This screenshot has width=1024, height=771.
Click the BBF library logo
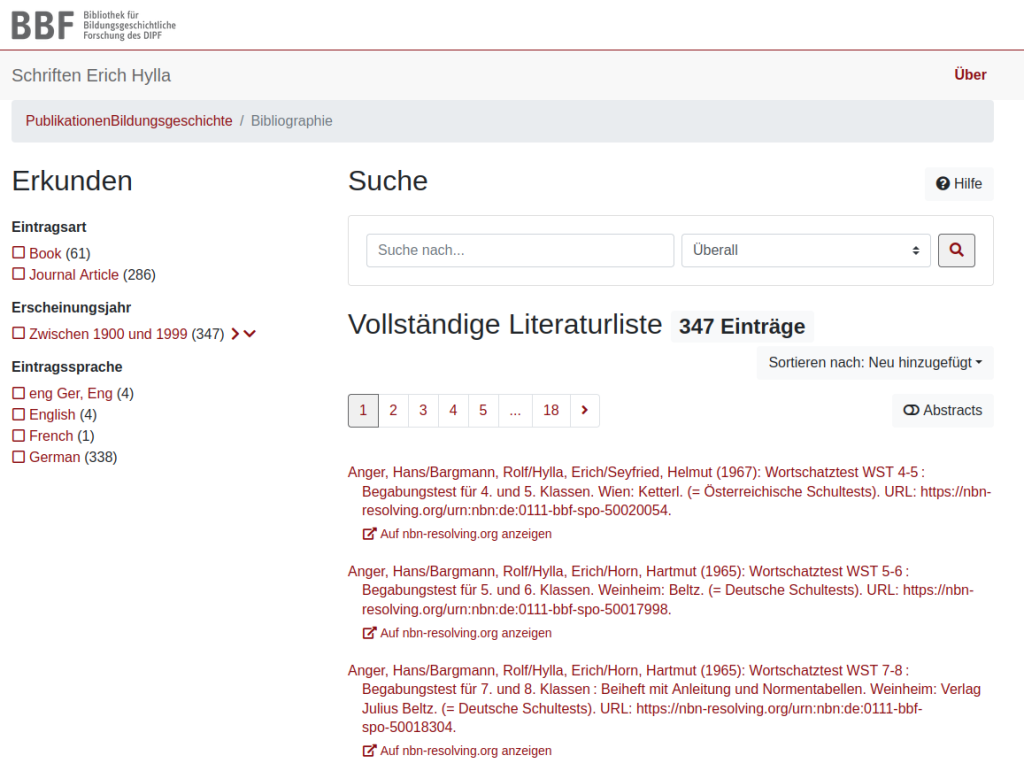click(x=93, y=25)
